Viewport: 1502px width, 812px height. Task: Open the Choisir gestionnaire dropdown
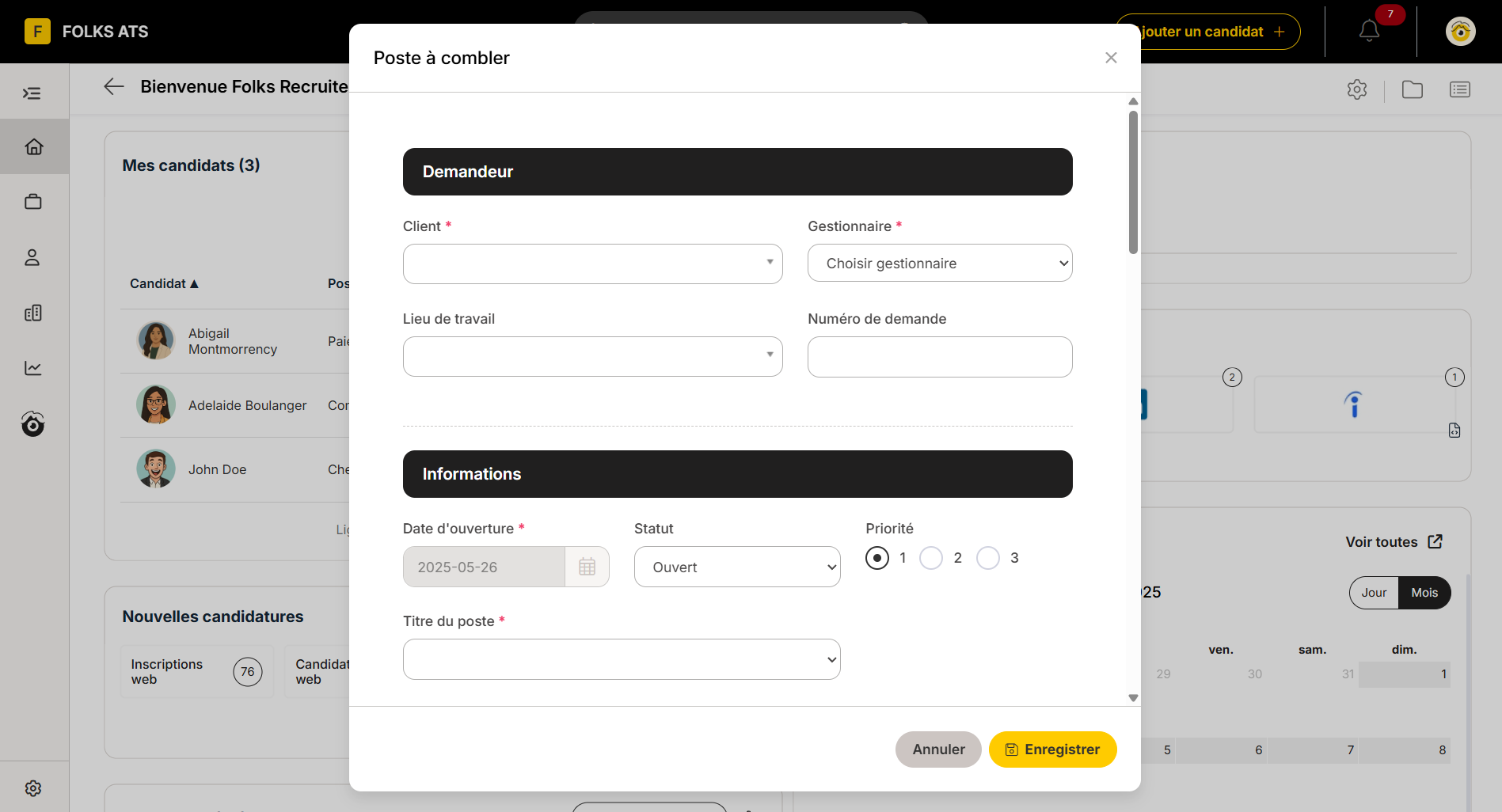[940, 263]
